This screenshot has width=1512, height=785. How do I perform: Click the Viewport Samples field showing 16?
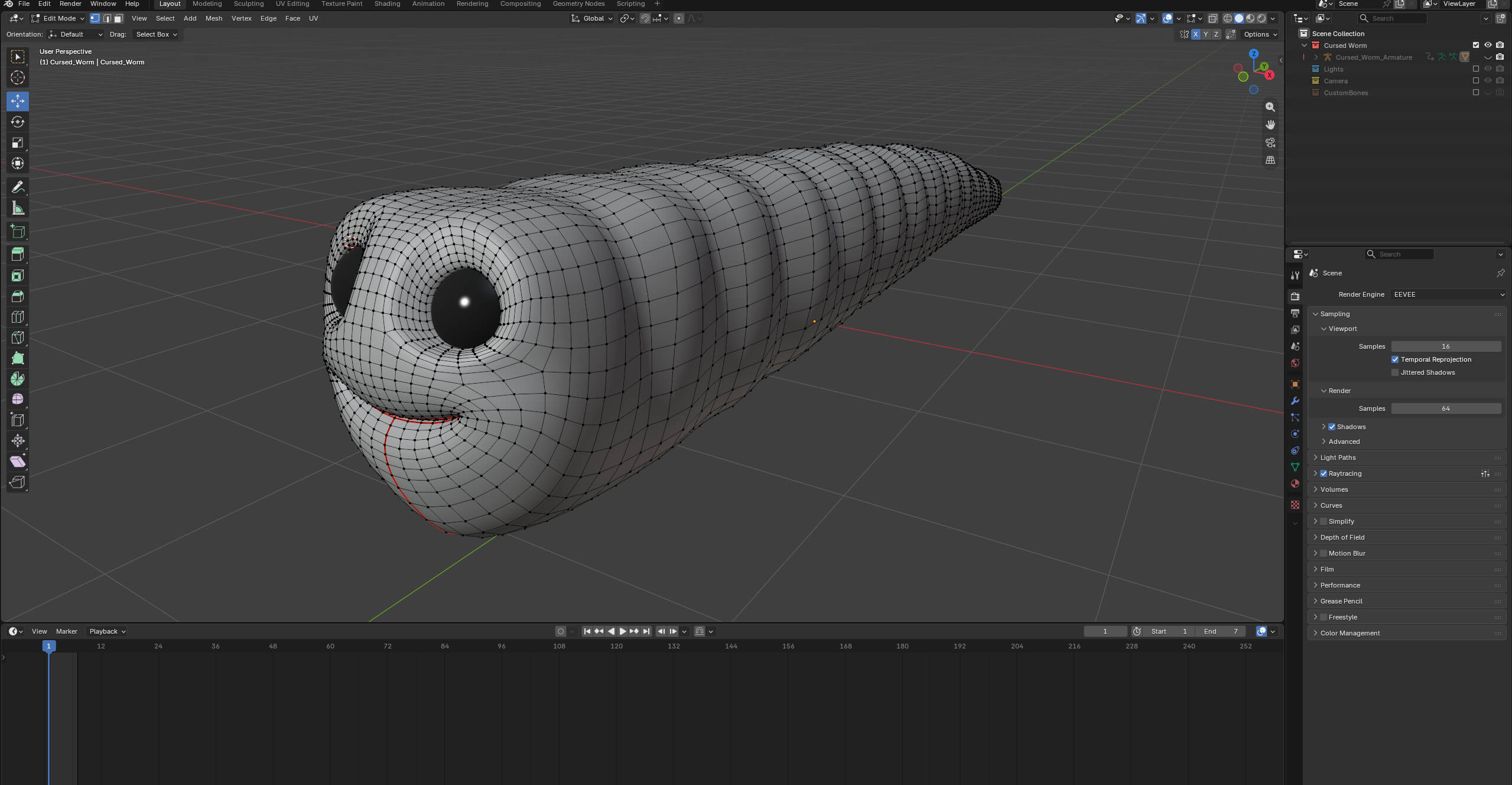tap(1446, 346)
